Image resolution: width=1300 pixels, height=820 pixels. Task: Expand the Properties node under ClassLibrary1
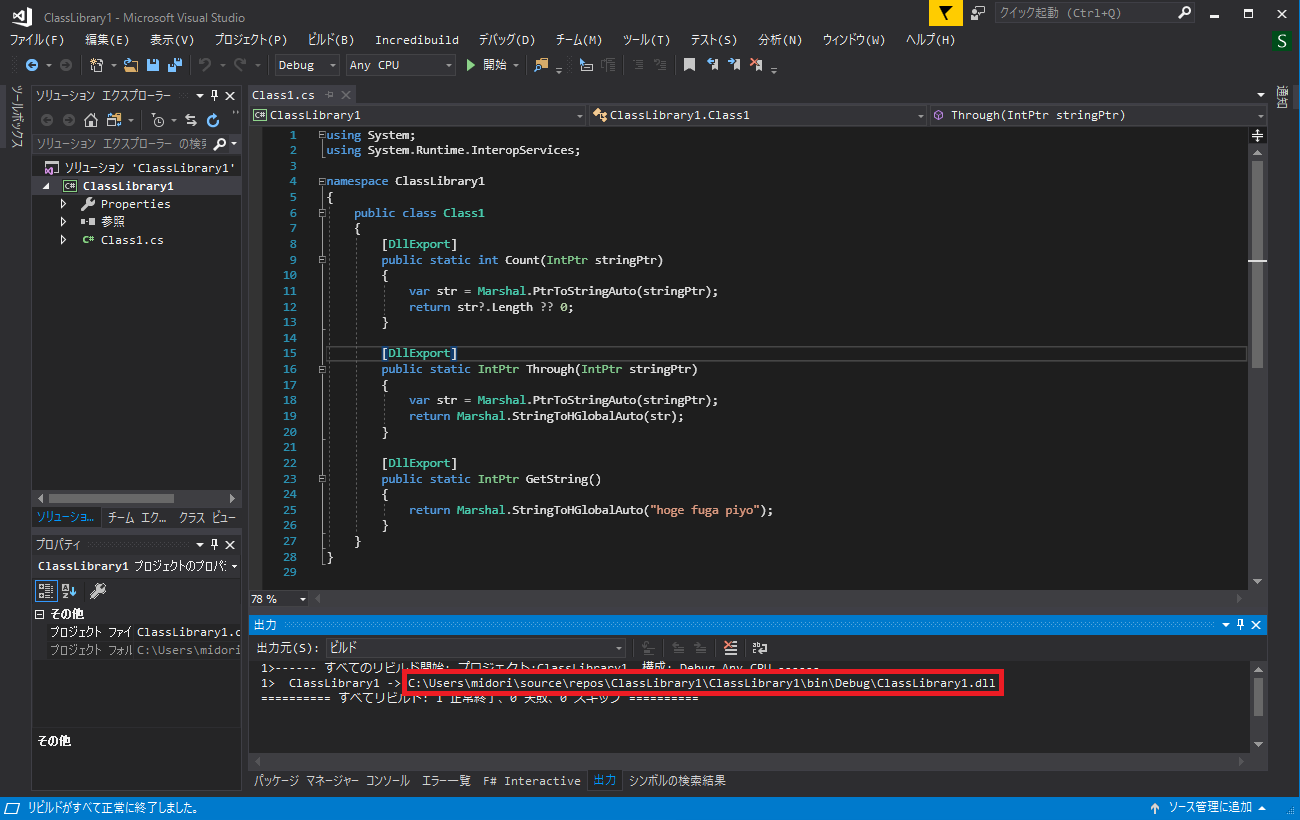(63, 203)
